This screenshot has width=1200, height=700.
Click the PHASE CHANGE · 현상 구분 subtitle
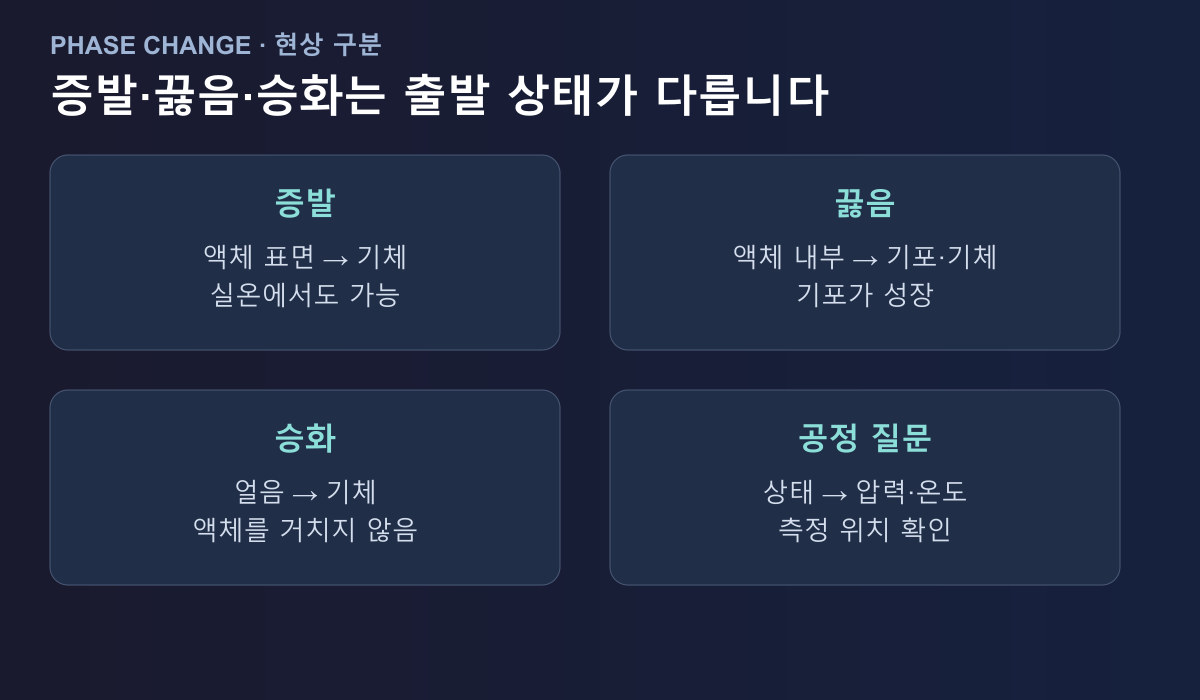216,45
